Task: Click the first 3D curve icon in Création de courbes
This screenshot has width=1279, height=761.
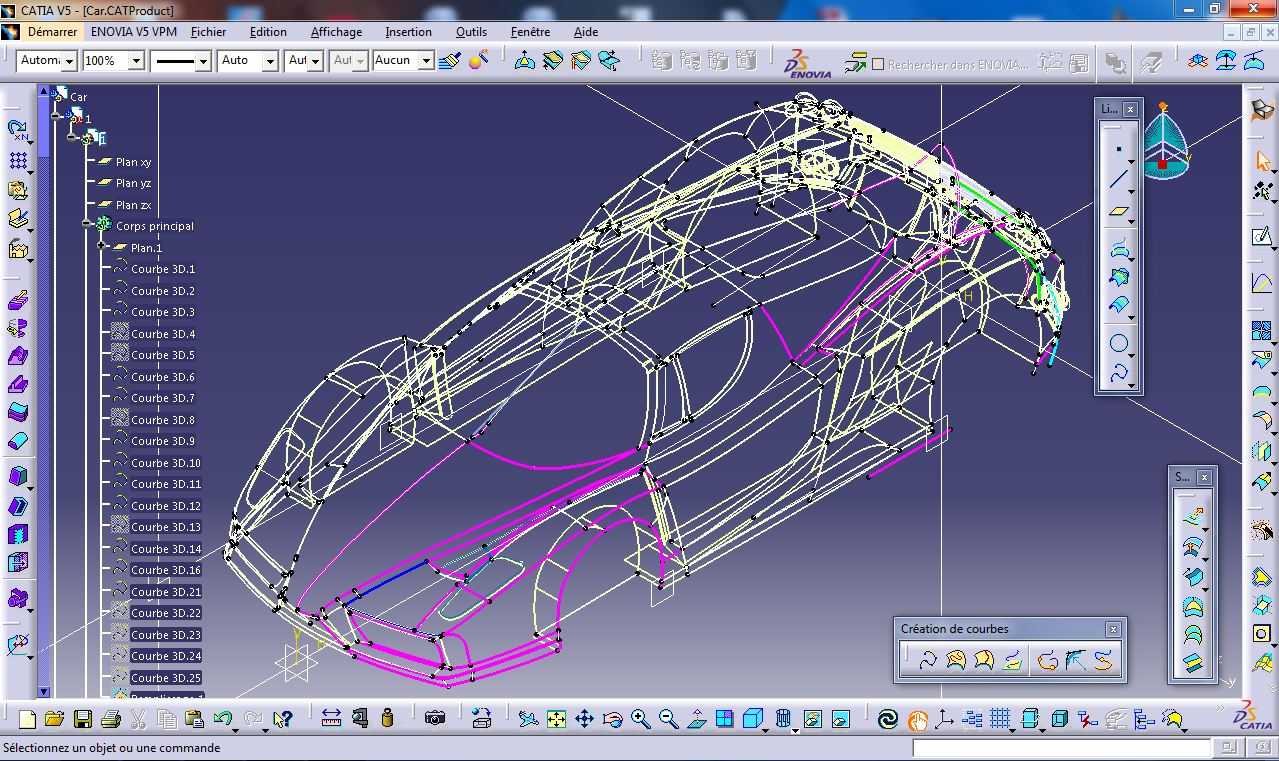Action: pos(927,660)
